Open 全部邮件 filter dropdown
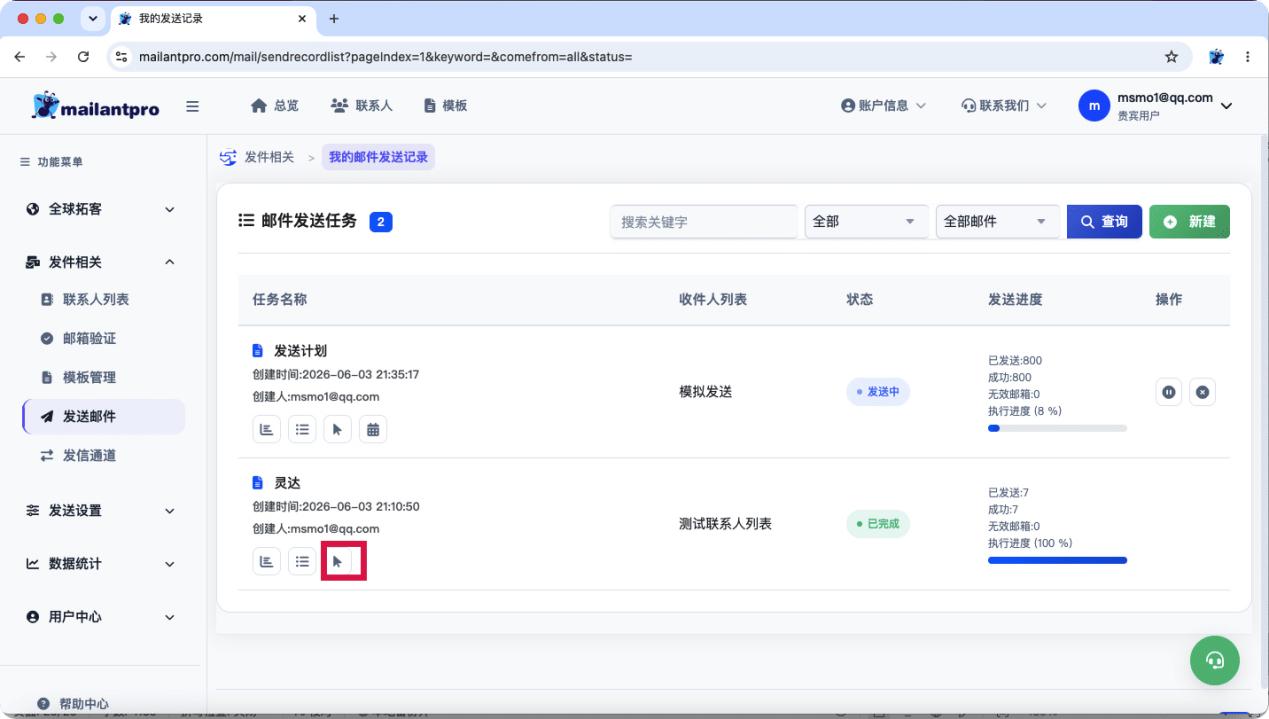The height and width of the screenshot is (719, 1269). pos(997,222)
